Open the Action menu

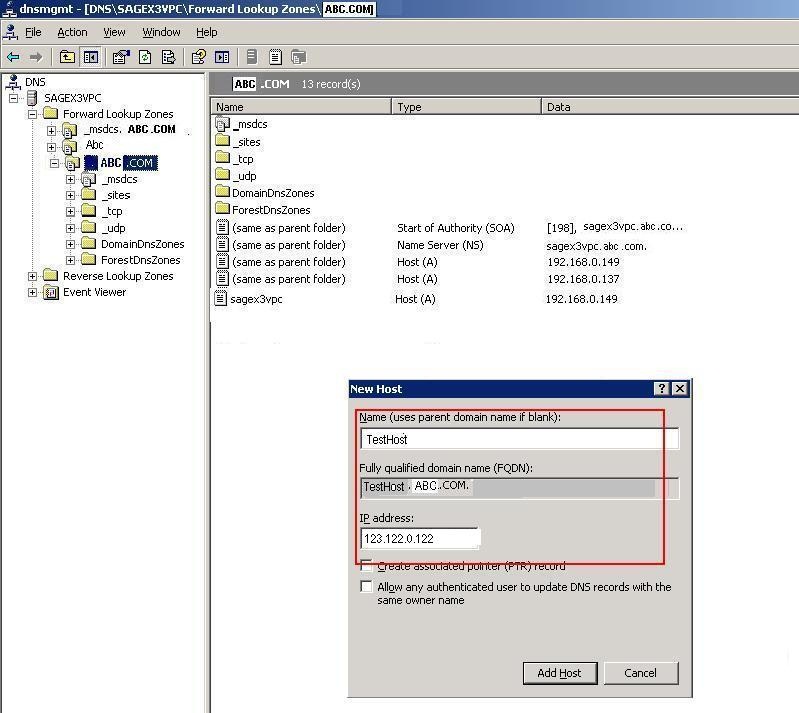pos(72,32)
